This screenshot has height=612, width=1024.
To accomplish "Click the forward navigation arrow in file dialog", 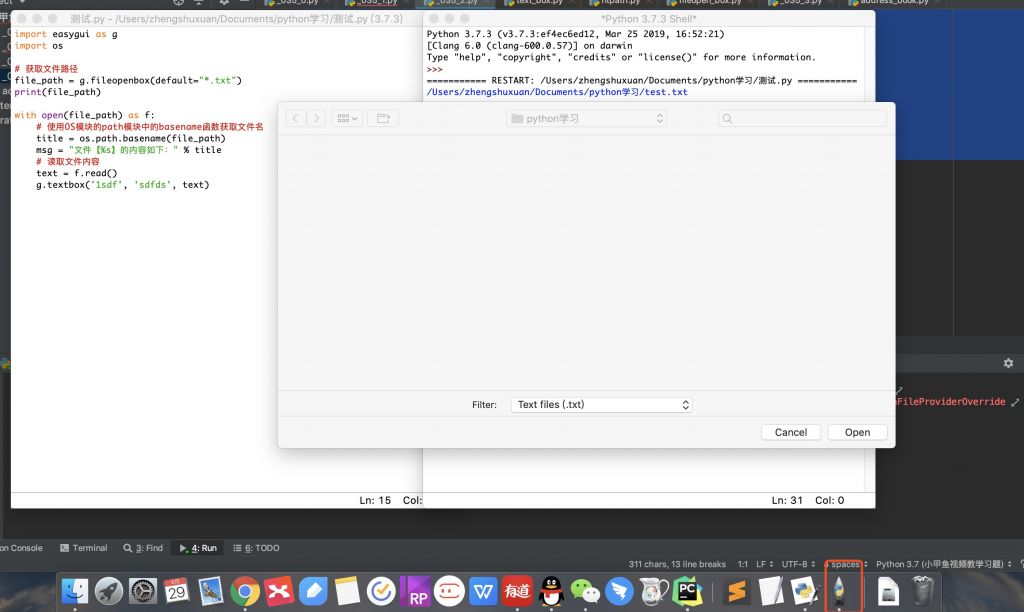I will pos(316,118).
